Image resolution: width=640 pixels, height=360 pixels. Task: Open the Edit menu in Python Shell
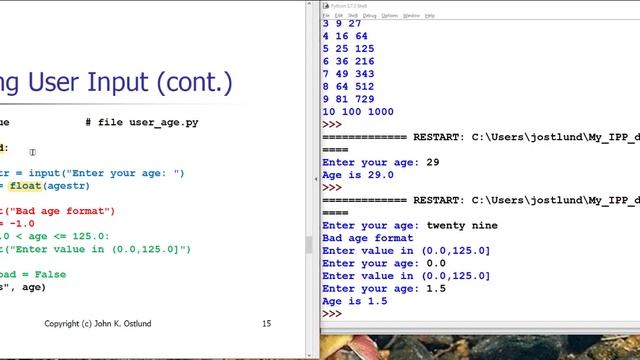pos(339,16)
